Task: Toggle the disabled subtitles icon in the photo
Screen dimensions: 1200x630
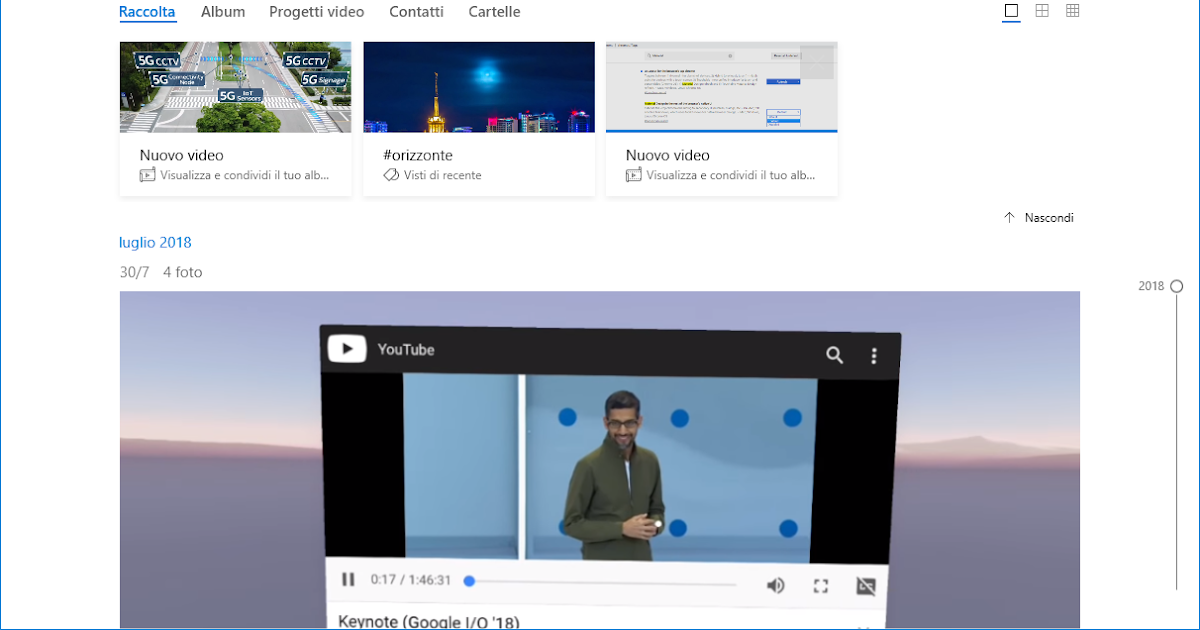Action: [x=865, y=586]
